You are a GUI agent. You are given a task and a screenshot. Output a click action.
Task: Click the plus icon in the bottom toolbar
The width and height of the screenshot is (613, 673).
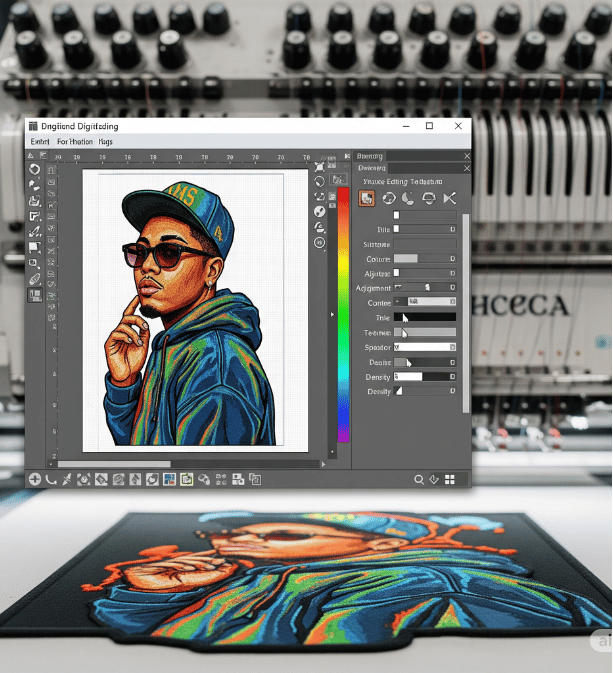click(35, 480)
